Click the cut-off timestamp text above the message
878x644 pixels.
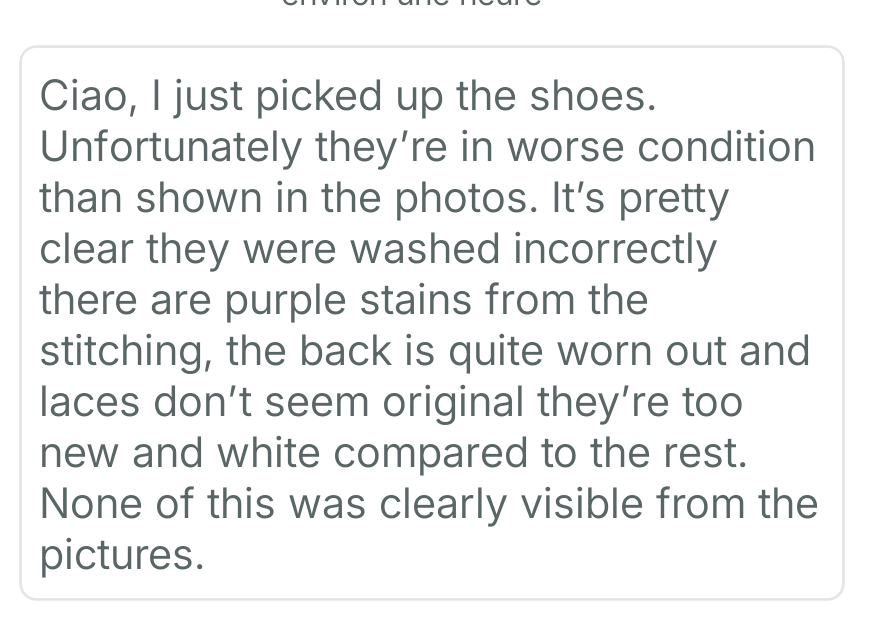point(411,3)
